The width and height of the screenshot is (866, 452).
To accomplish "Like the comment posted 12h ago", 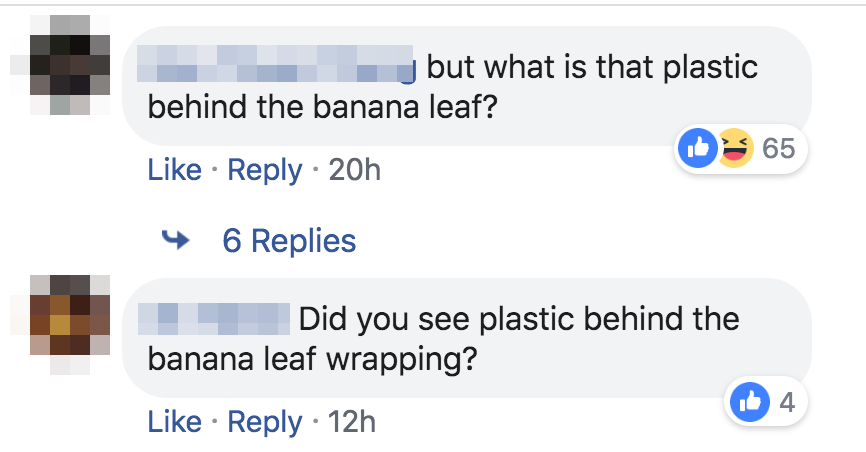I will [x=175, y=422].
